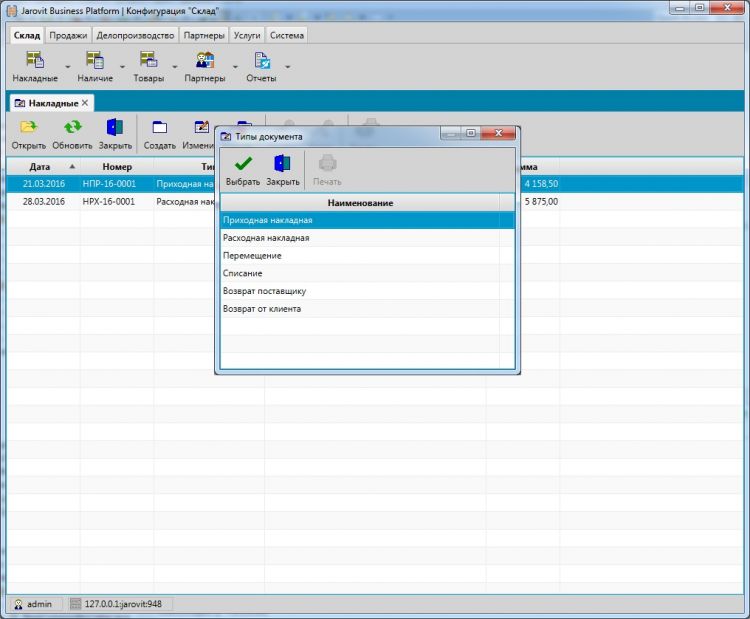Sort by the Дата column header
Image resolution: width=750 pixels, height=619 pixels.
pos(40,167)
